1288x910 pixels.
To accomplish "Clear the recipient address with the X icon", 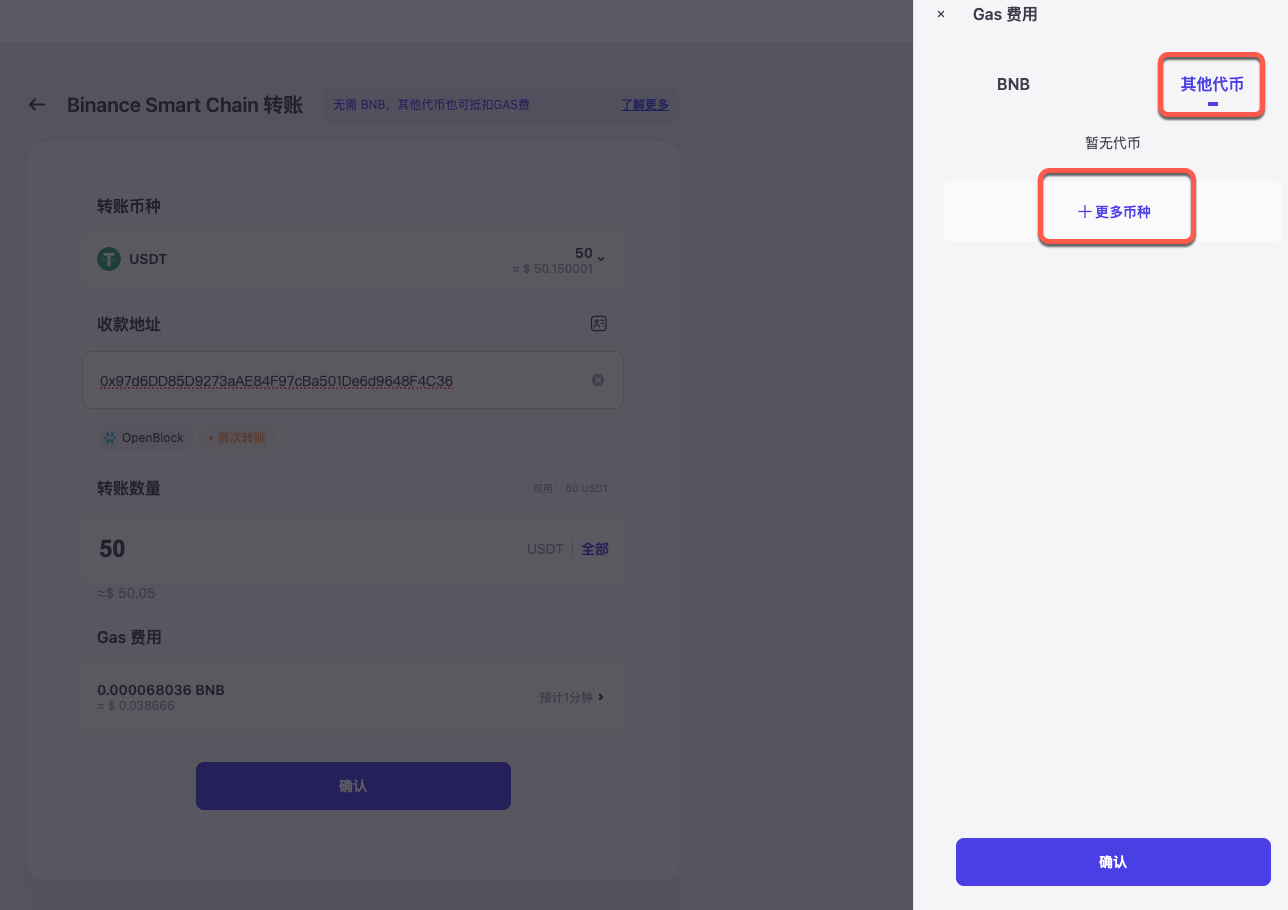I will (x=598, y=379).
